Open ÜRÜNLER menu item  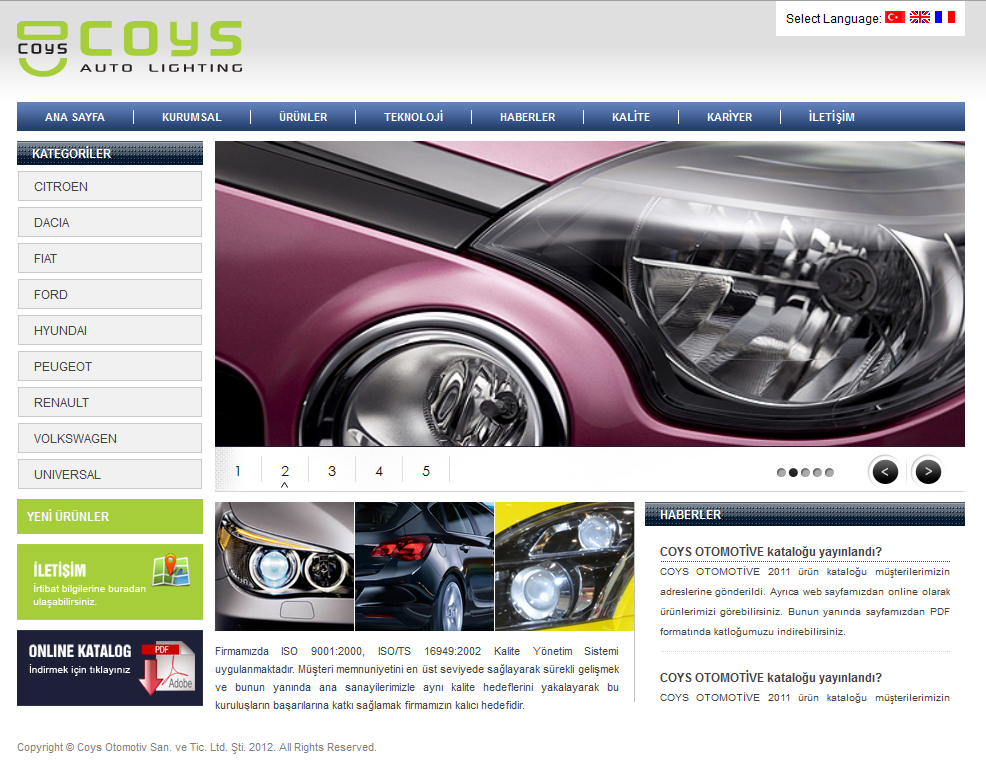(303, 117)
